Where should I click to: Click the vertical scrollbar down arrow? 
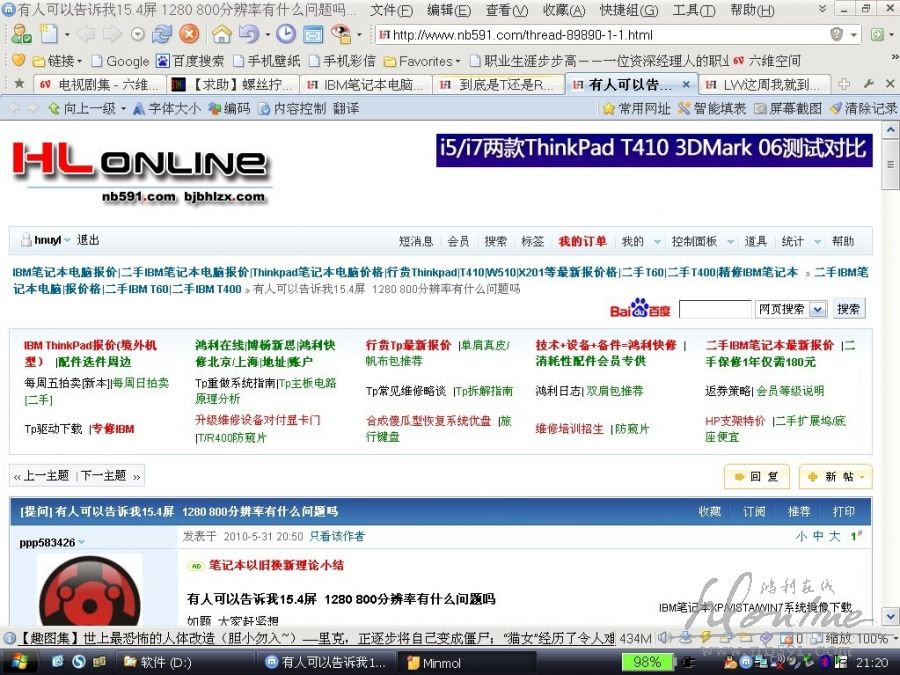(890, 617)
